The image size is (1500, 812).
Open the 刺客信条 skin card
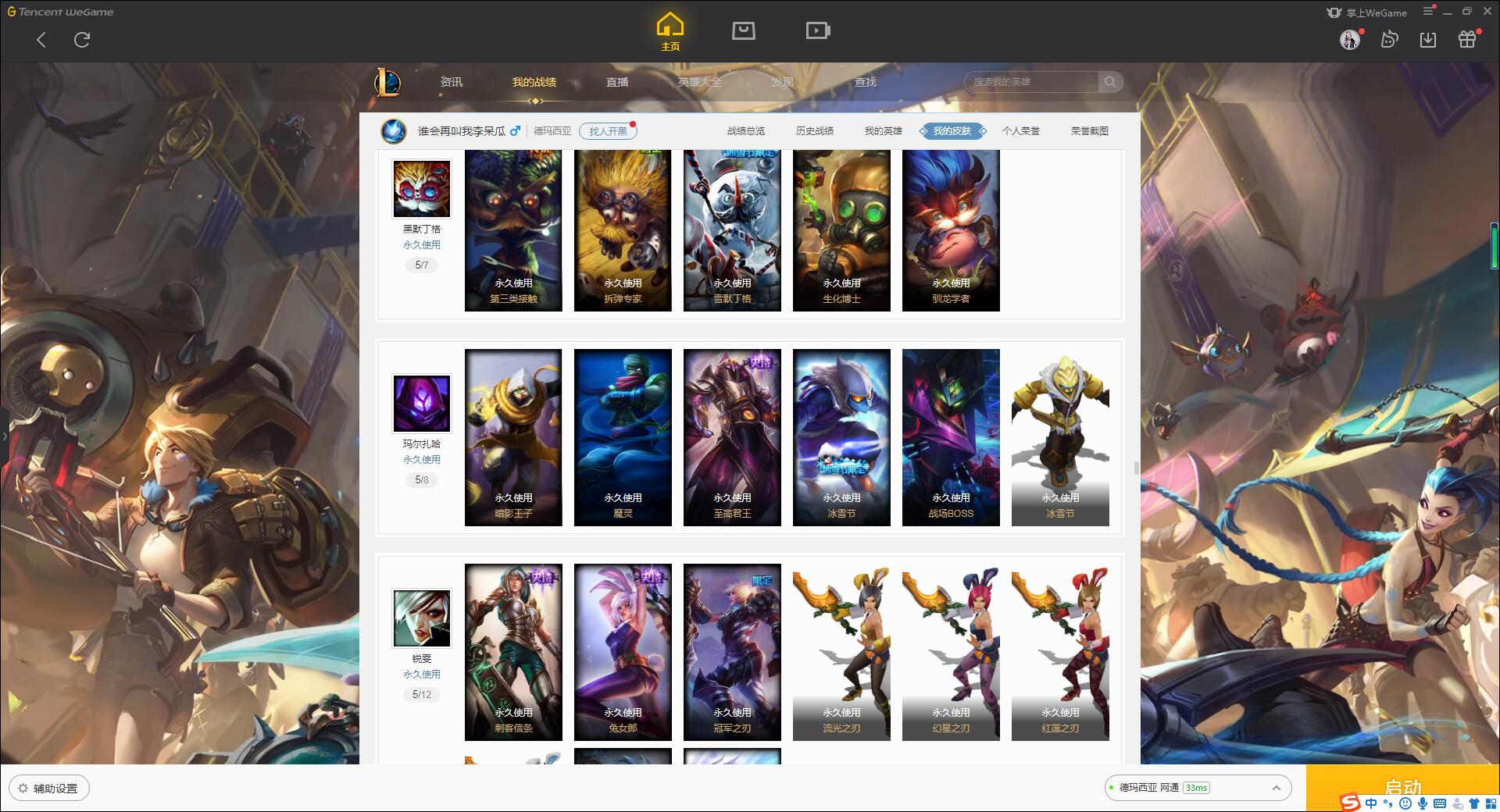tap(513, 652)
